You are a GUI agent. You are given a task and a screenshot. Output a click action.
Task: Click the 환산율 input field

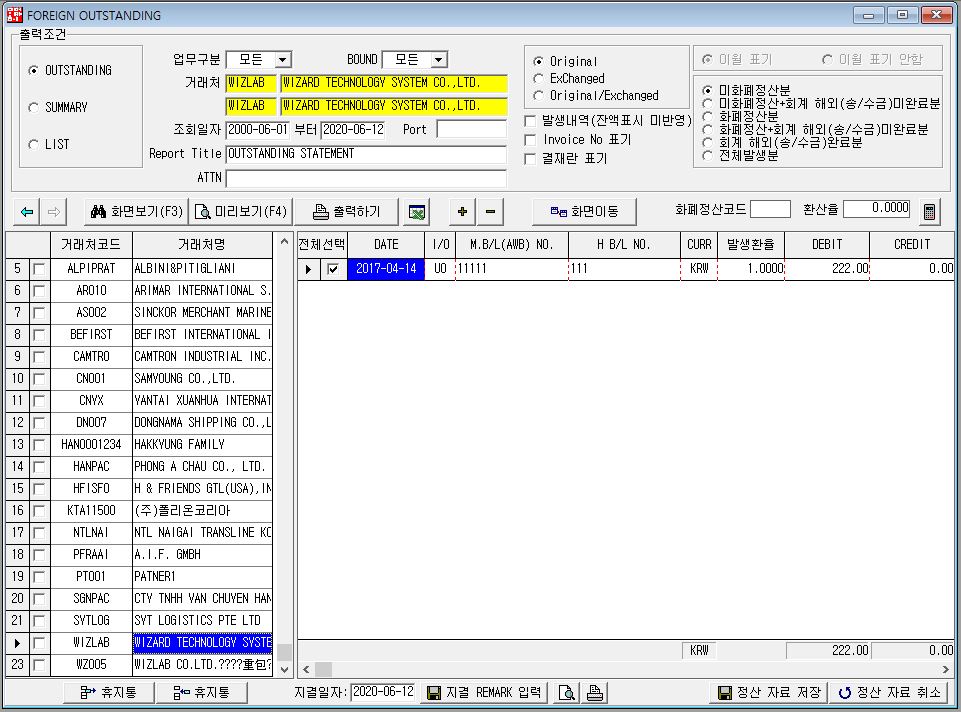click(877, 209)
